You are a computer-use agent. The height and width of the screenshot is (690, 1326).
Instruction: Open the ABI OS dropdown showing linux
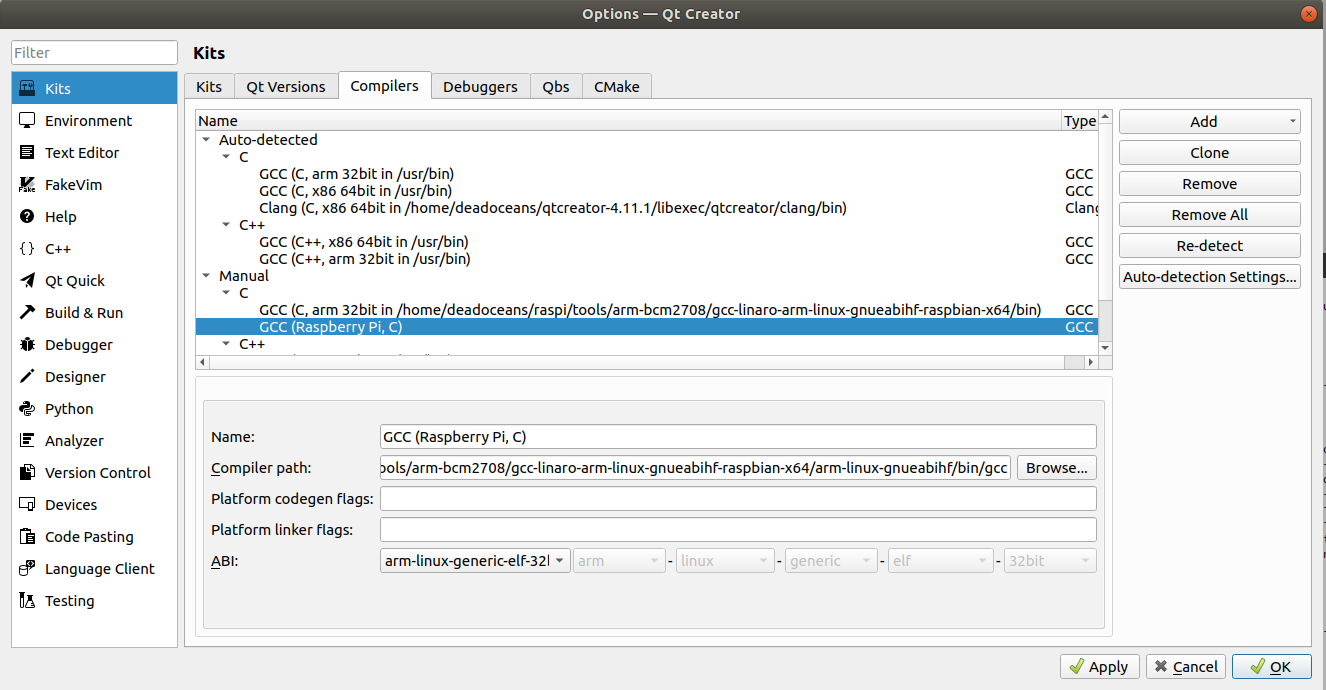pyautogui.click(x=726, y=561)
